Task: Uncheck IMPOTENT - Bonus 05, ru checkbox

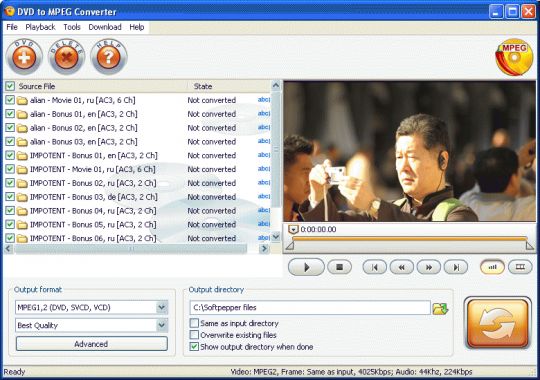Action: [x=10, y=224]
